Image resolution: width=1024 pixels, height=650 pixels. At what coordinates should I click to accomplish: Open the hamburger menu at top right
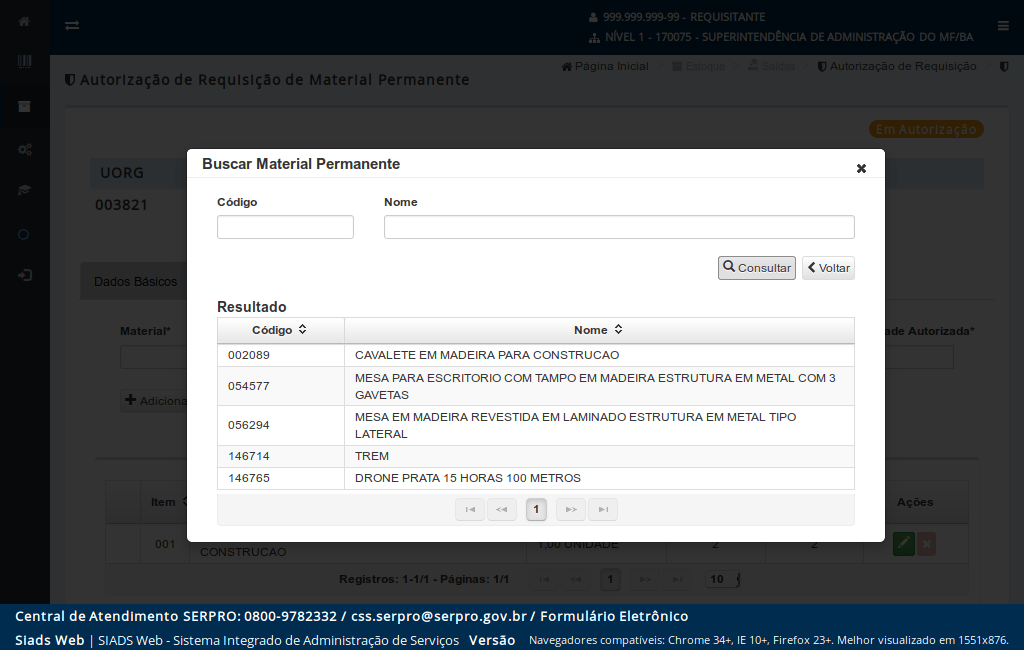[1003, 25]
